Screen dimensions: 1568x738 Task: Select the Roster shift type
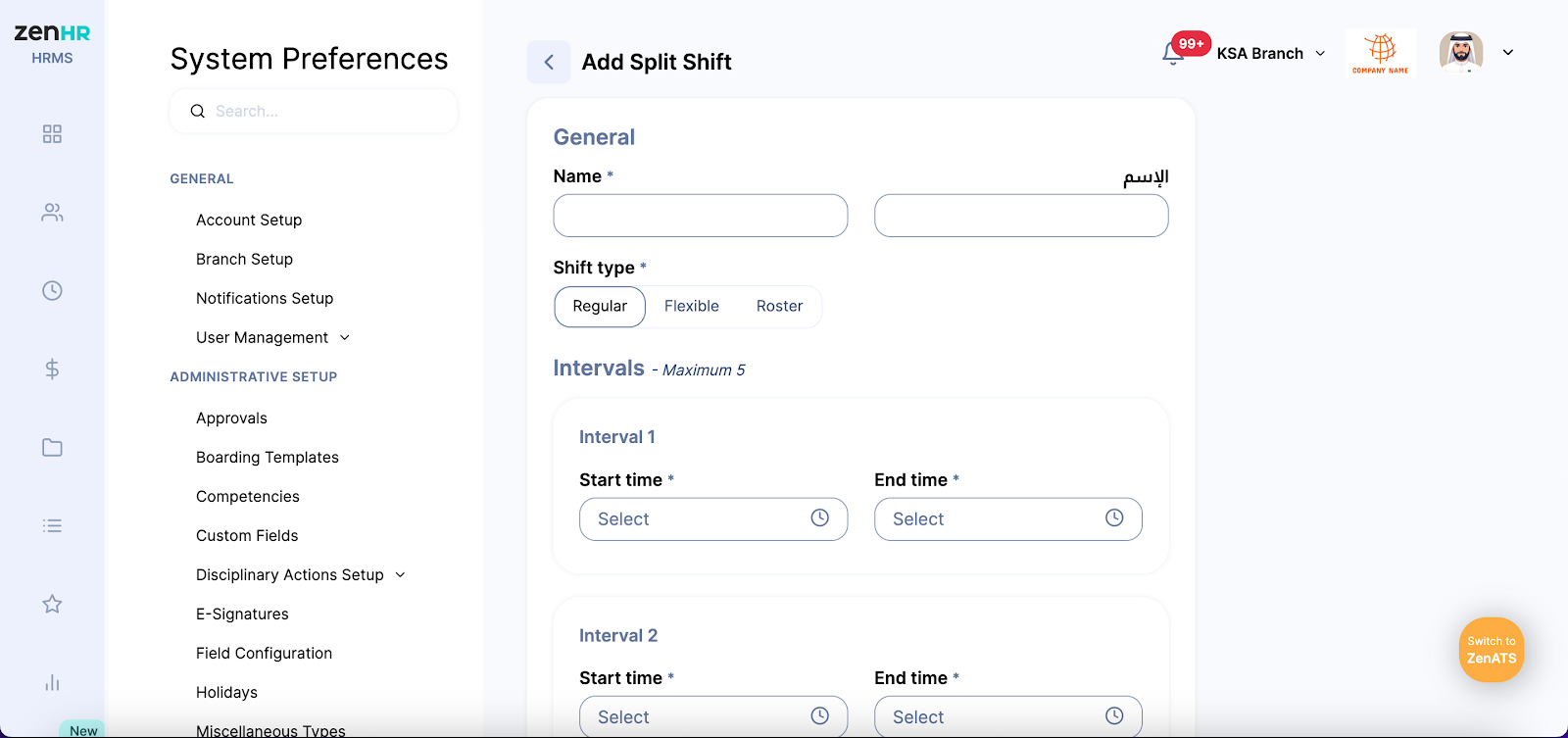pyautogui.click(x=779, y=307)
